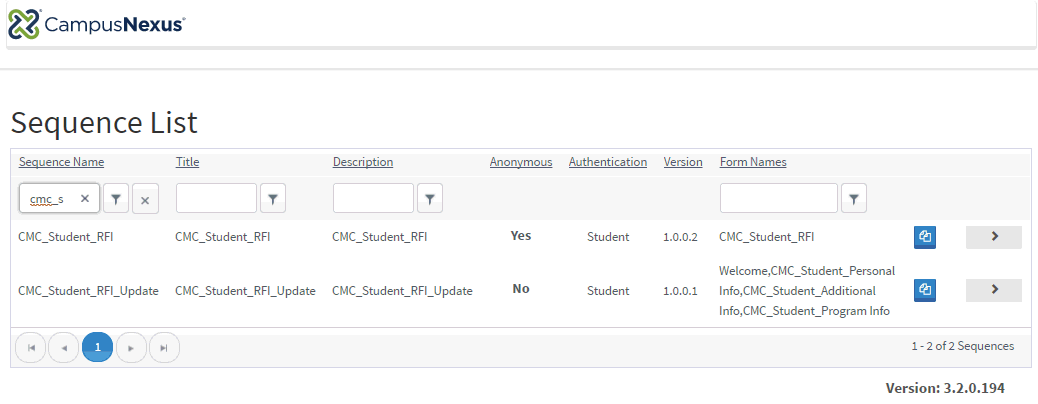The width and height of the screenshot is (1038, 404).
Task: Go to the first page of results
Action: tap(31, 347)
